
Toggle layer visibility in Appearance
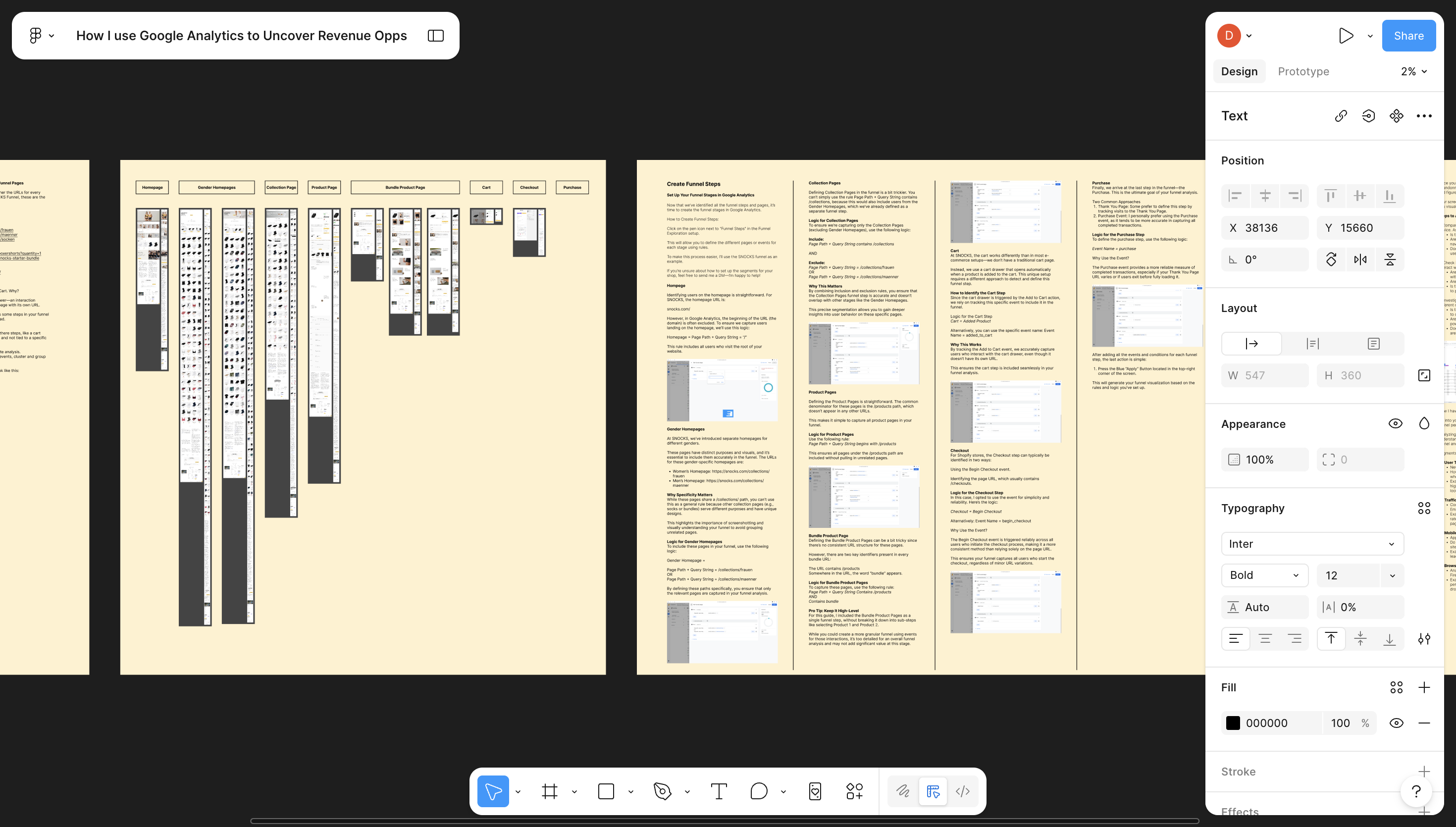[x=1395, y=424]
